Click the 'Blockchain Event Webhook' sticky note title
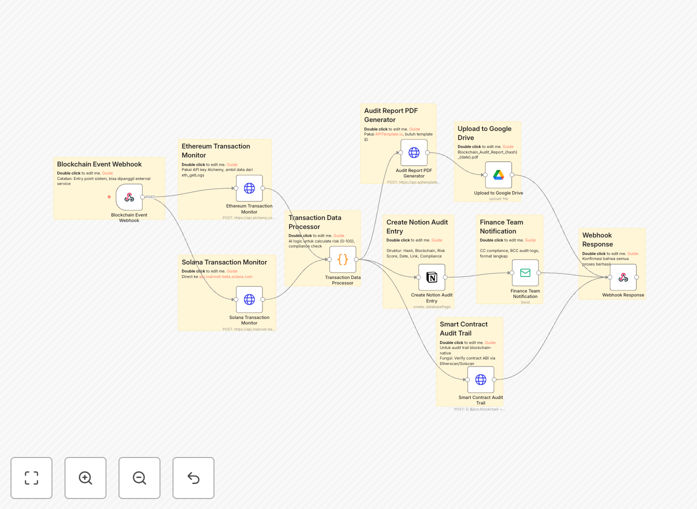The height and width of the screenshot is (509, 697). pyautogui.click(x=99, y=164)
